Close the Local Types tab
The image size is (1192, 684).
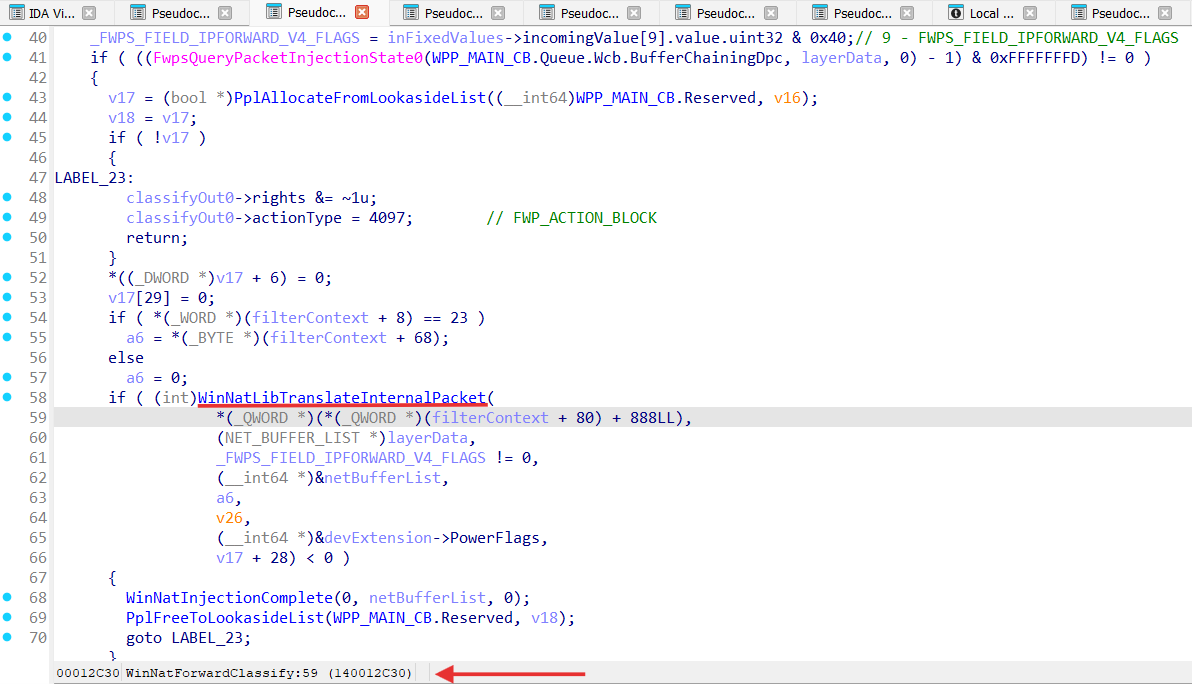pos(1034,13)
